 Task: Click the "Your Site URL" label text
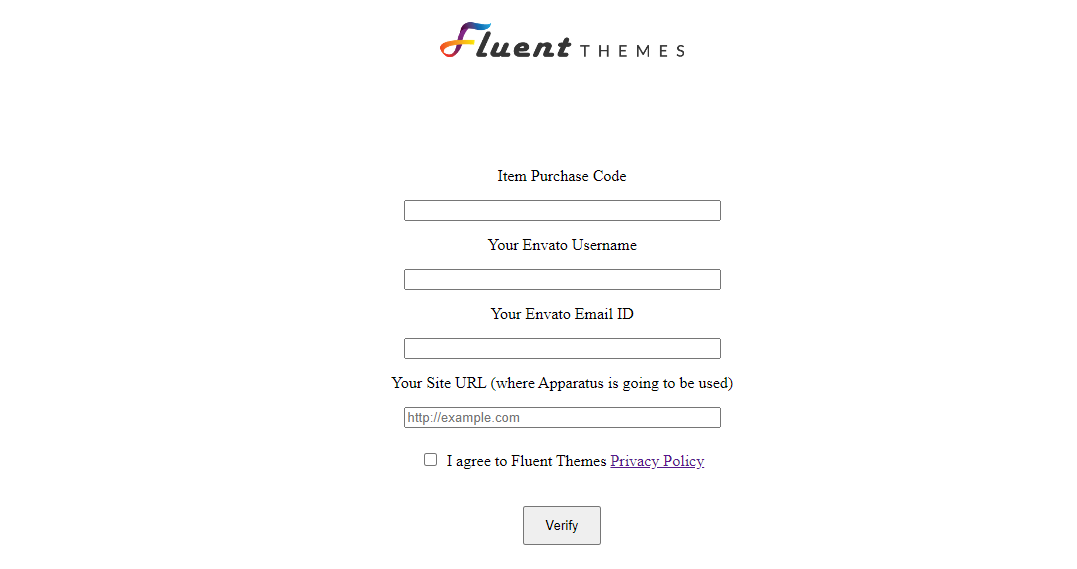coord(438,383)
